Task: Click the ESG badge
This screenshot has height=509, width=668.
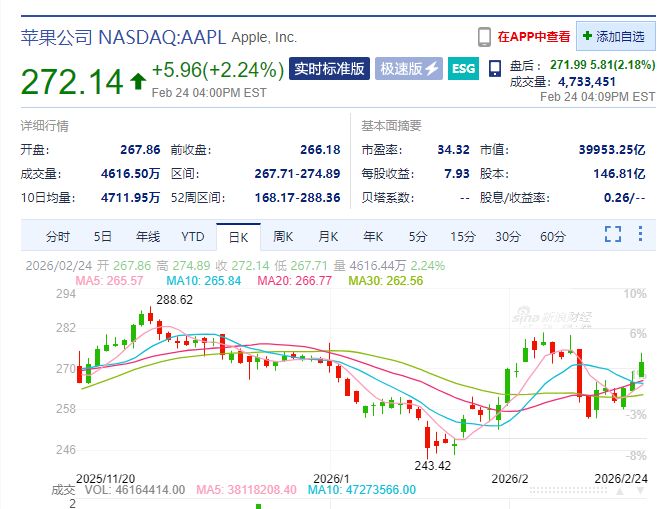Action: tap(463, 69)
